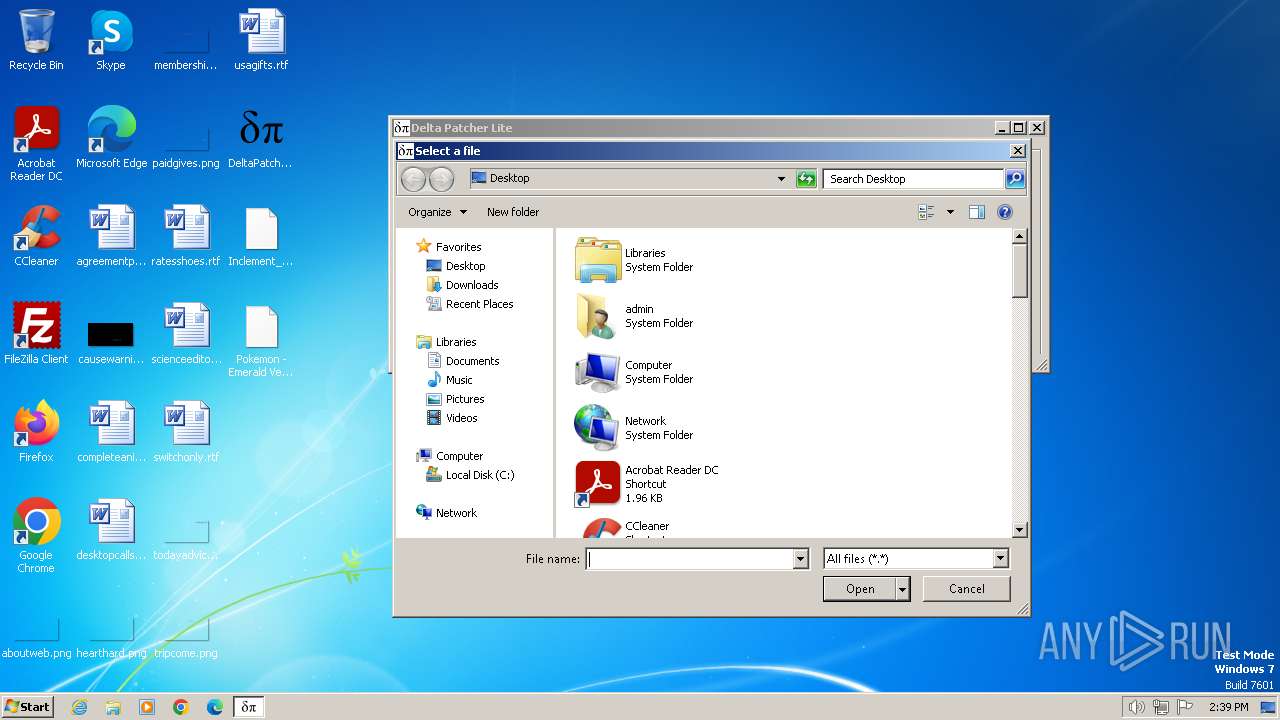The width and height of the screenshot is (1280, 720).
Task: Select Recycle Bin on the desktop
Action: click(x=36, y=40)
